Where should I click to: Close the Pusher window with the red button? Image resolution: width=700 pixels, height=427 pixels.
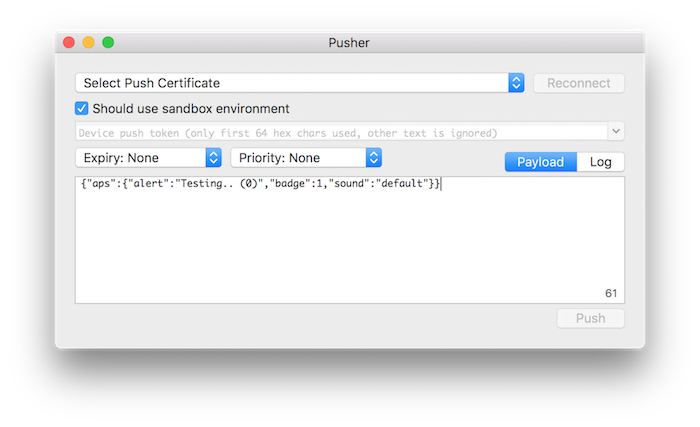tap(69, 43)
